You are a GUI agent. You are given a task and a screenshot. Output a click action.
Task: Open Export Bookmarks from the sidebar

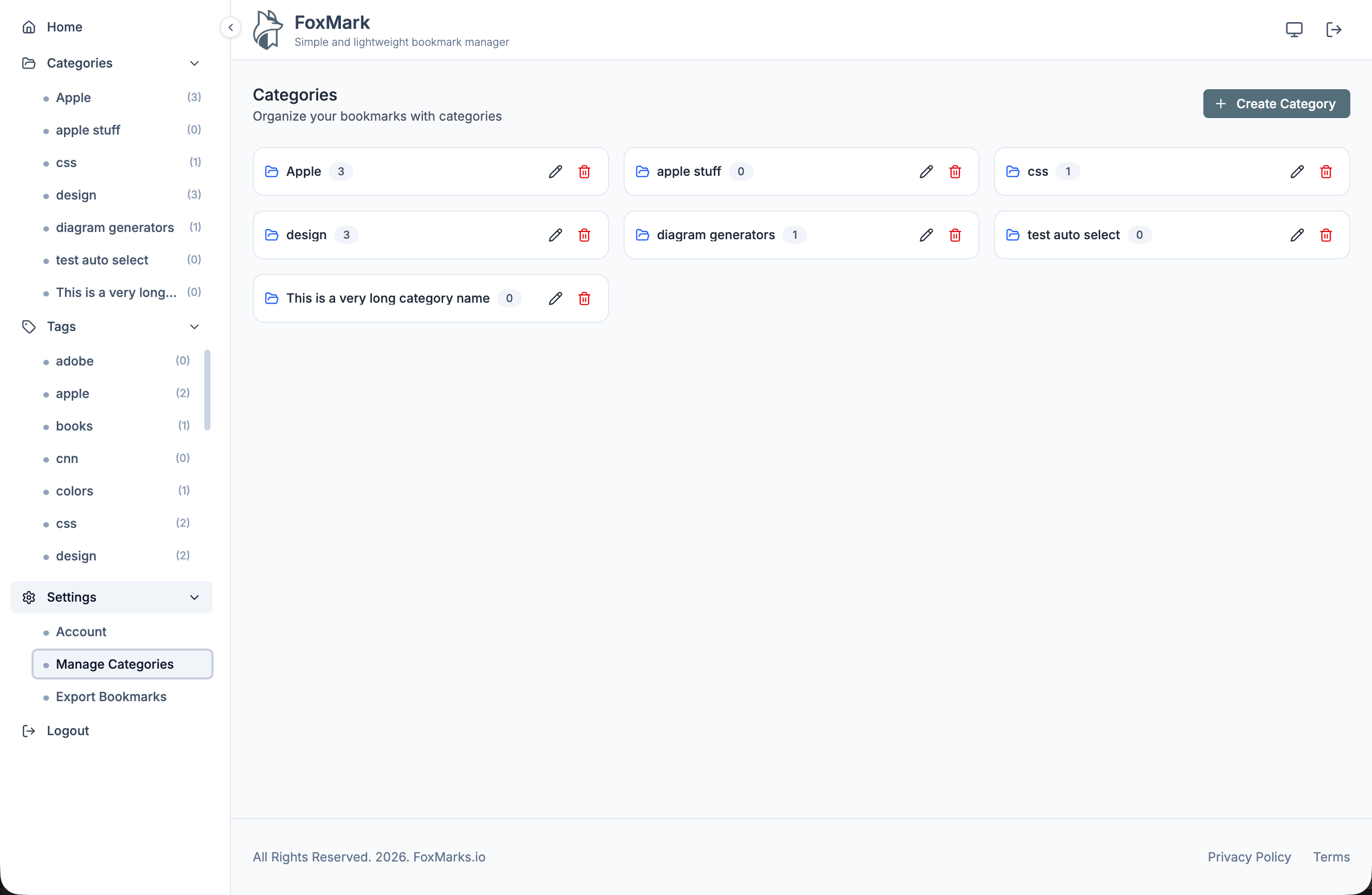coord(111,696)
